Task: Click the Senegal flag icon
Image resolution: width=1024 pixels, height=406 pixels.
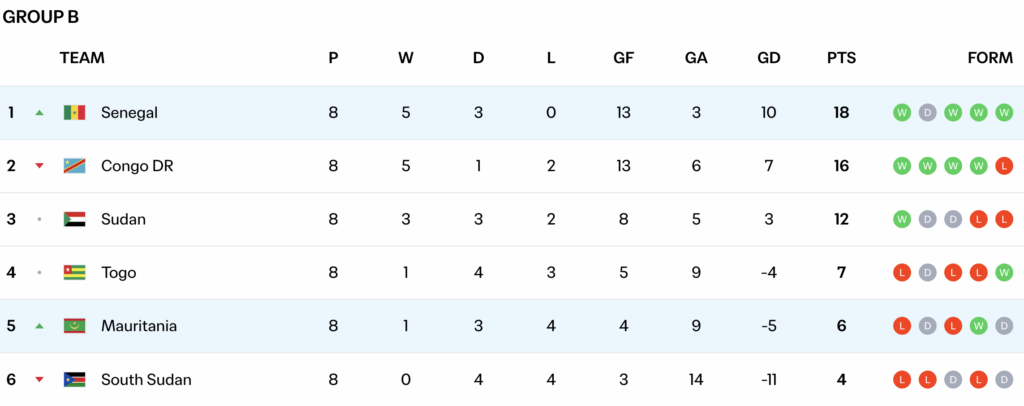Action: [74, 113]
